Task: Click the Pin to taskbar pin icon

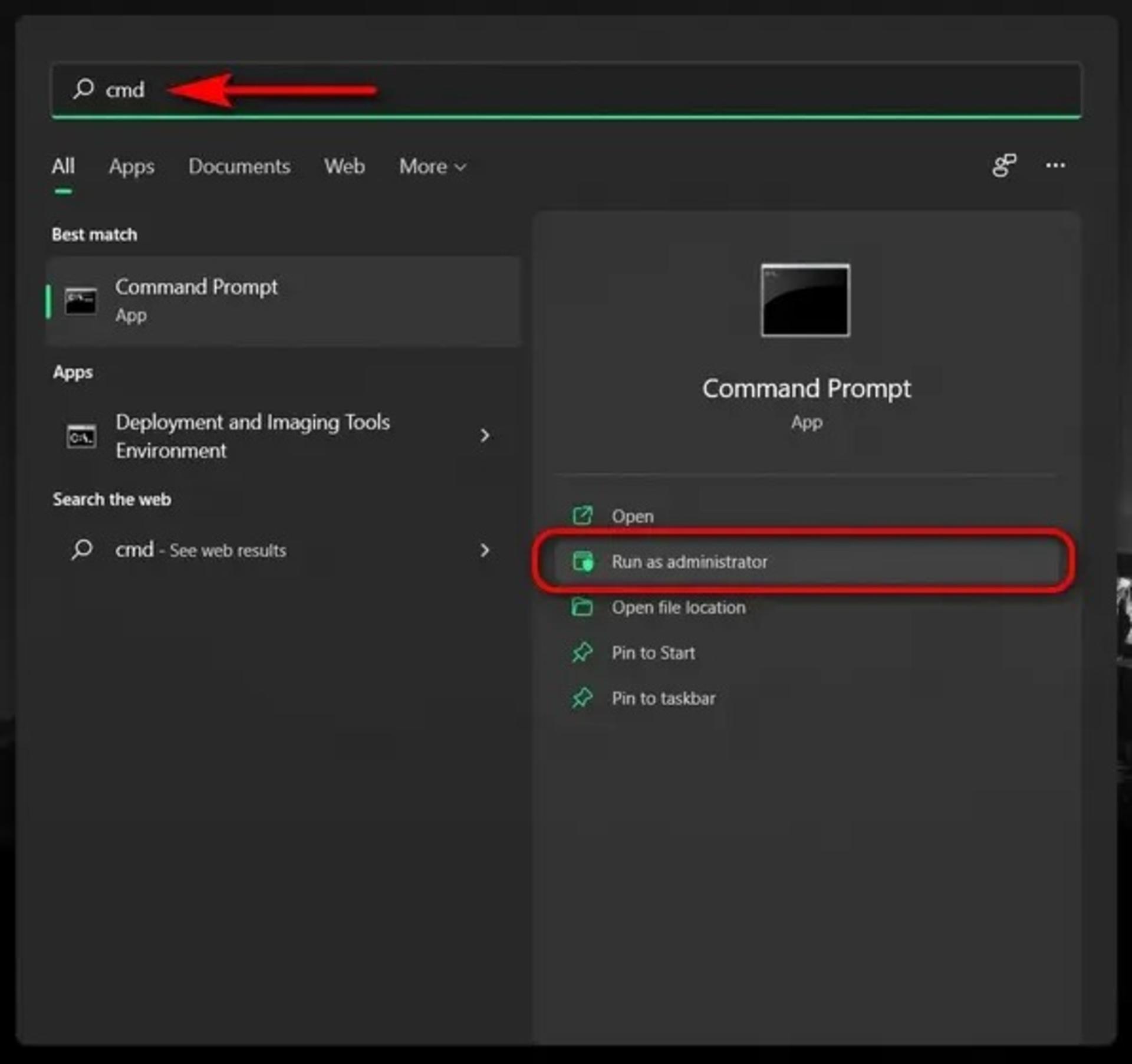Action: tap(583, 698)
